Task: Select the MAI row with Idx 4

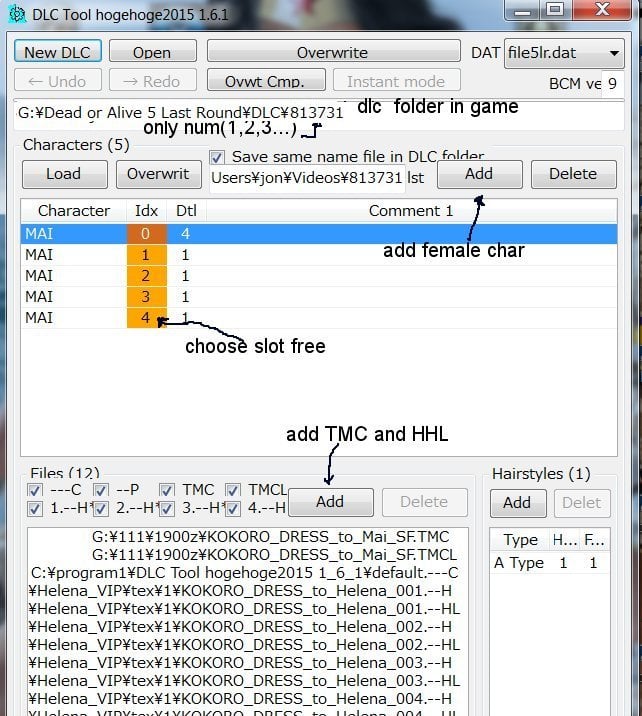Action: pyautogui.click(x=319, y=318)
